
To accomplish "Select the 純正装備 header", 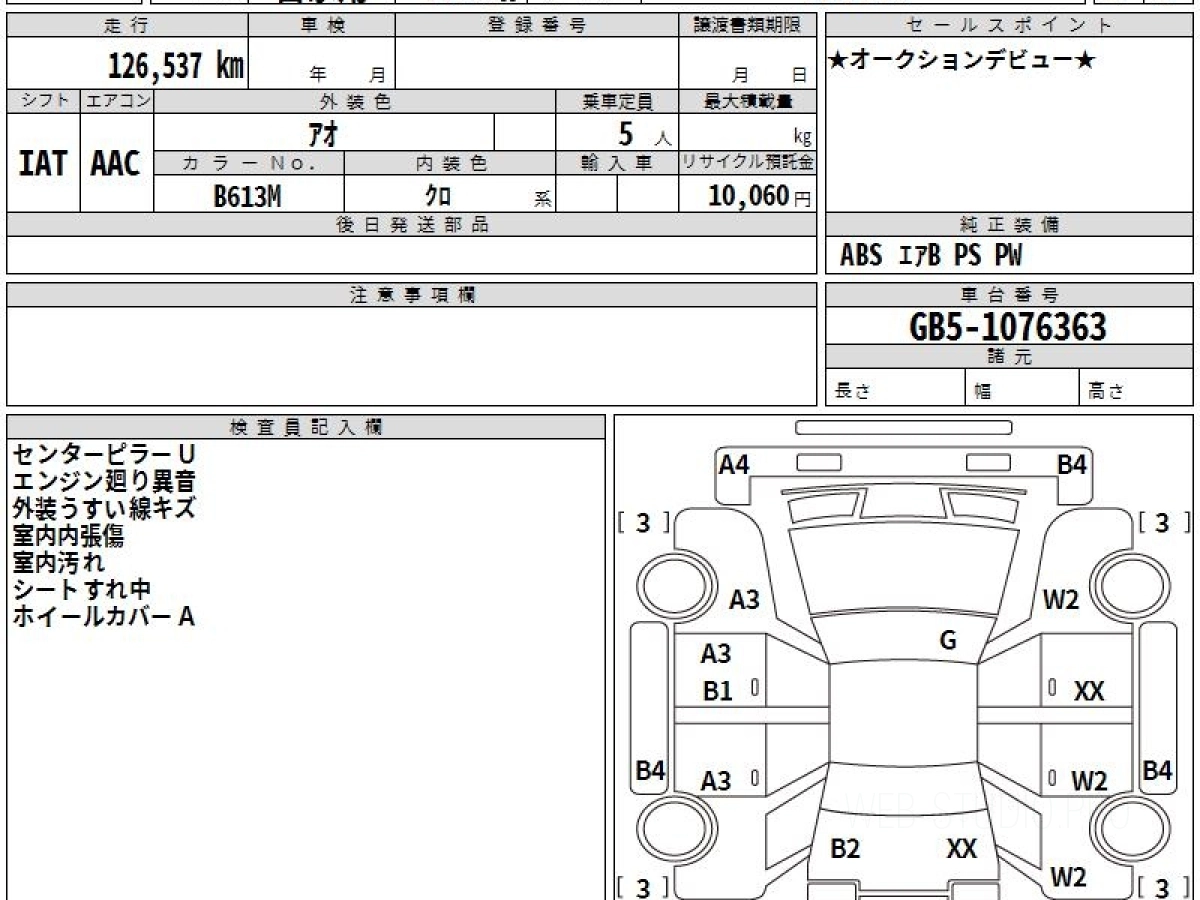I will click(1009, 225).
